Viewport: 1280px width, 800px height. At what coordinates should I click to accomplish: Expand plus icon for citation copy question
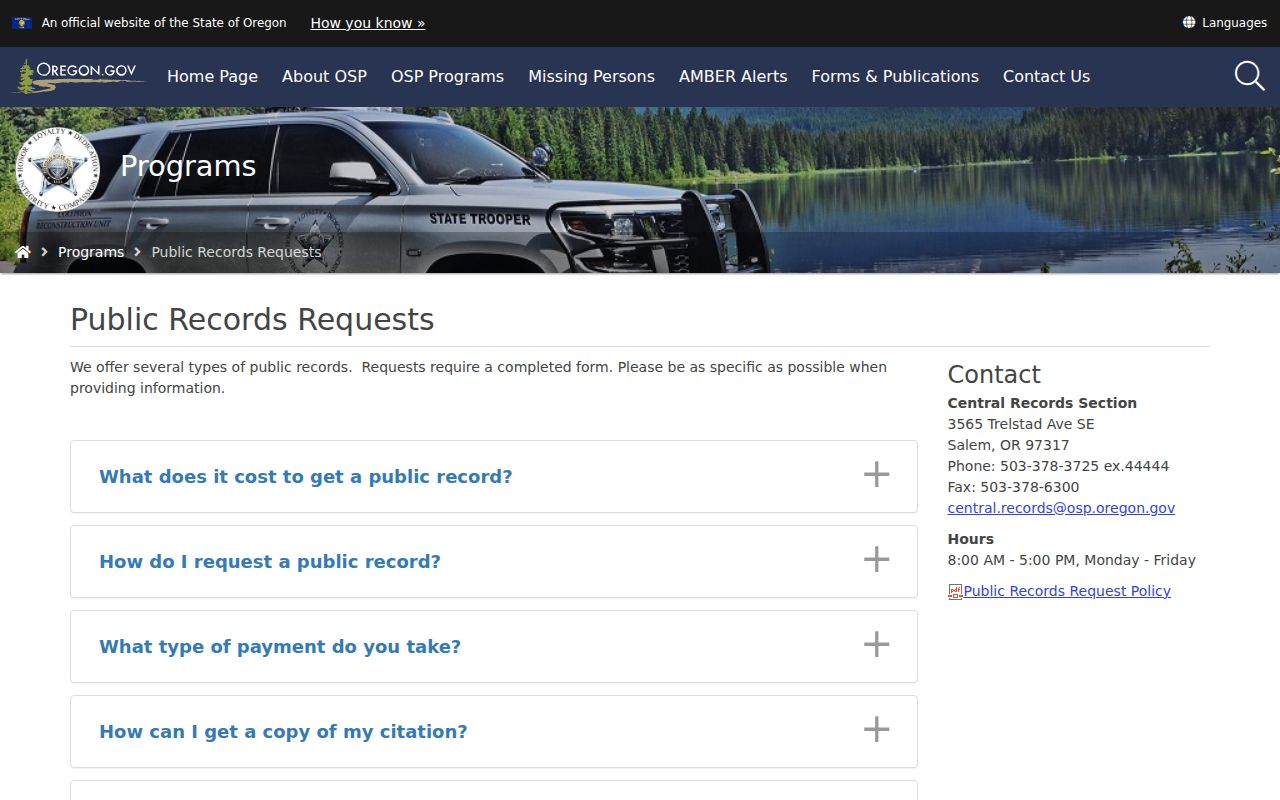876,729
